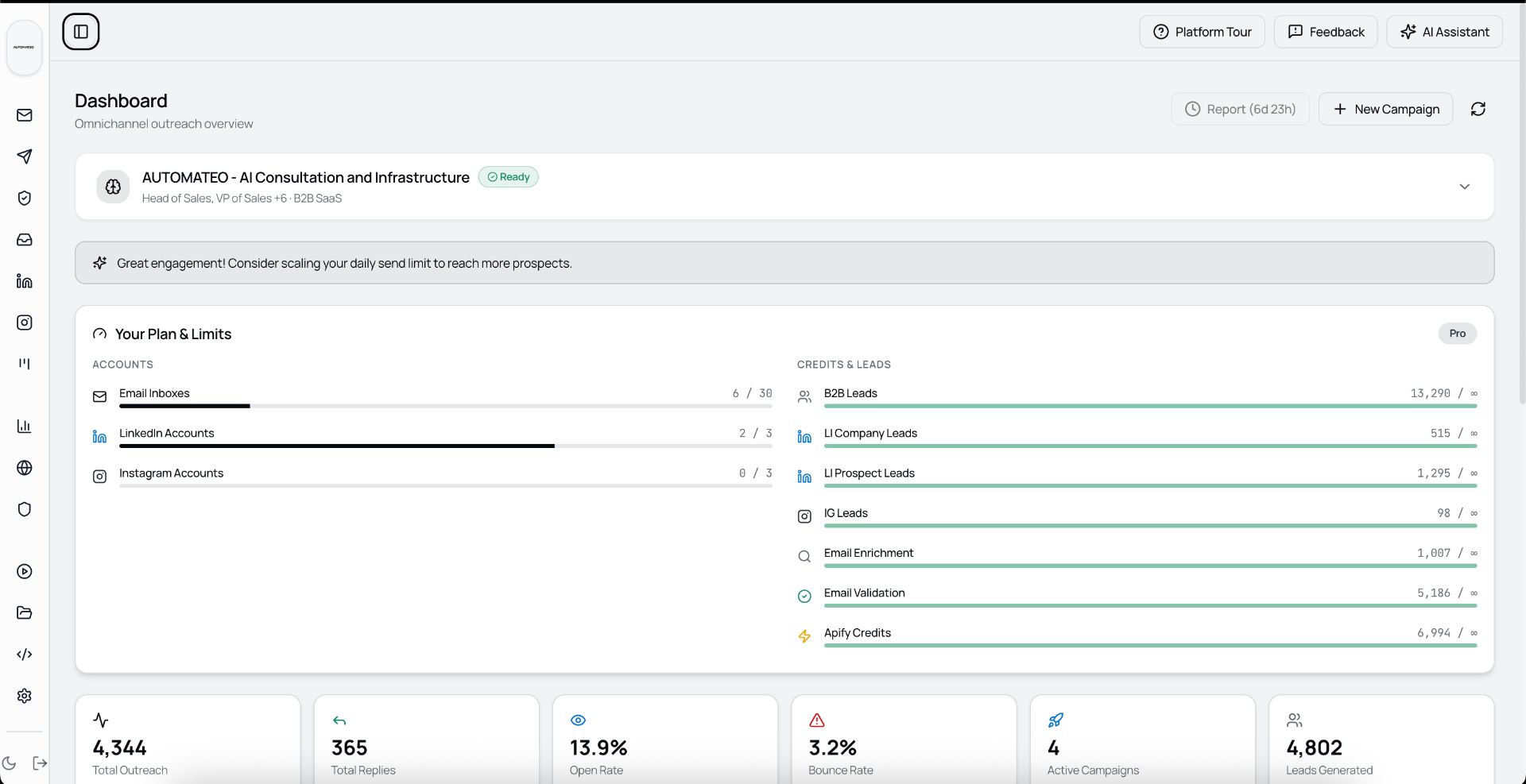
Task: Click the Total Replies card
Action: [x=427, y=740]
